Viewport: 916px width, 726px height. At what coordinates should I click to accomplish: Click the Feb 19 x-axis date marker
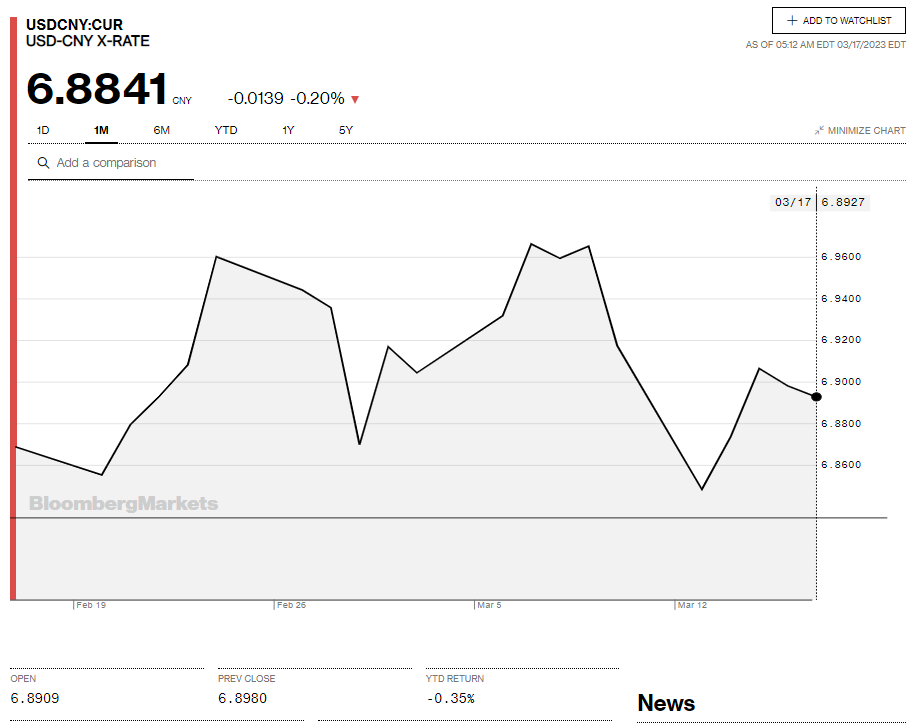tap(91, 605)
